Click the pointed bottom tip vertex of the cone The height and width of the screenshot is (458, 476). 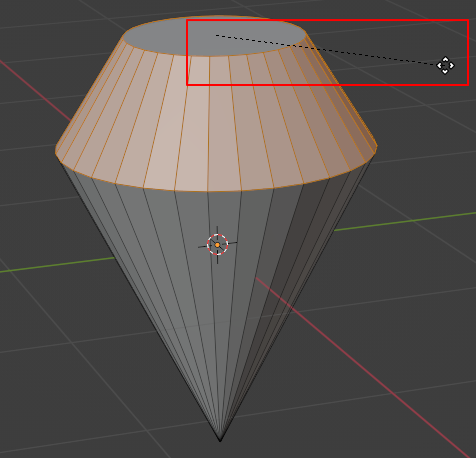point(220,440)
